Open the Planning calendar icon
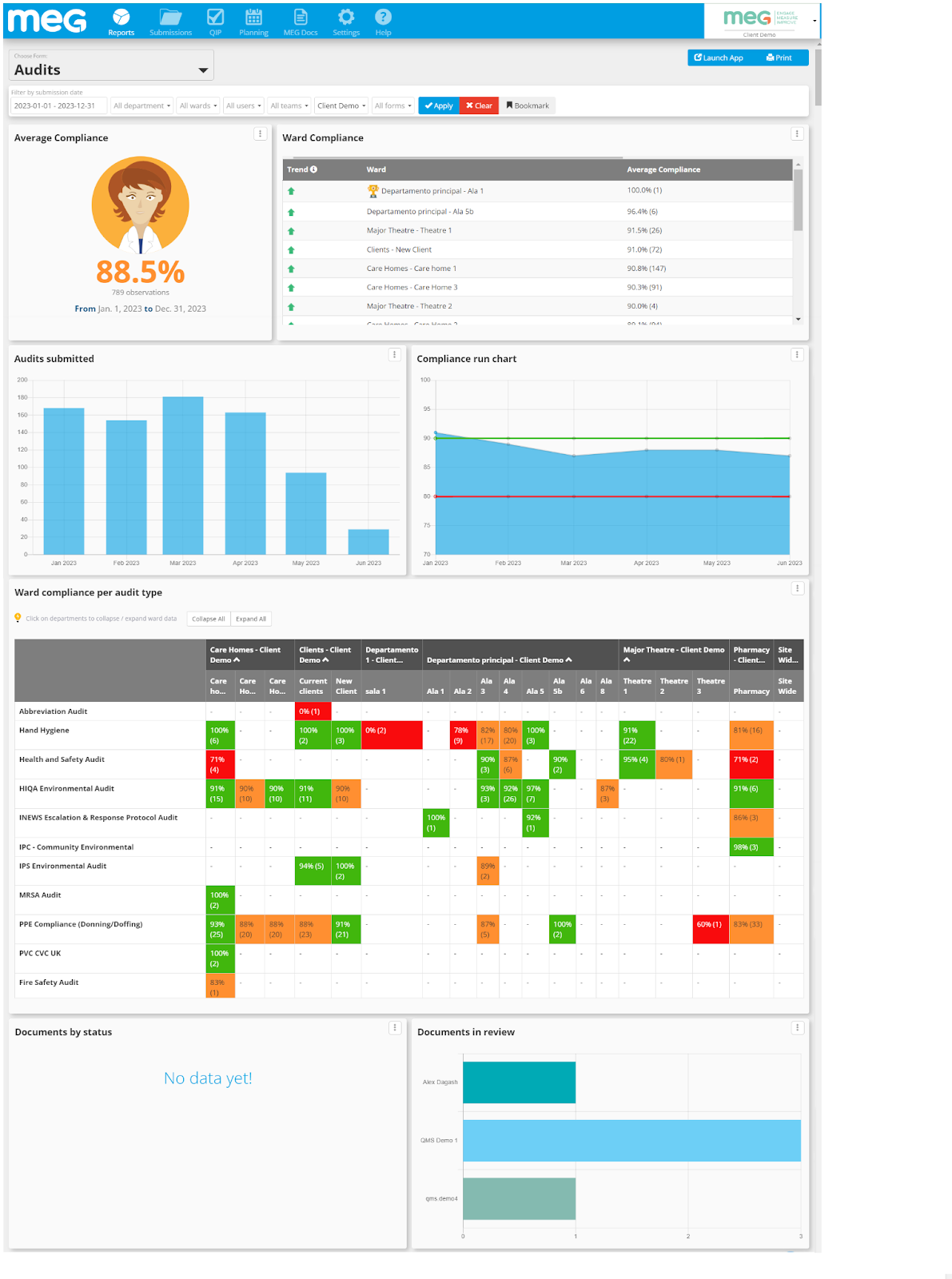This screenshot has width=952, height=1279. [253, 17]
